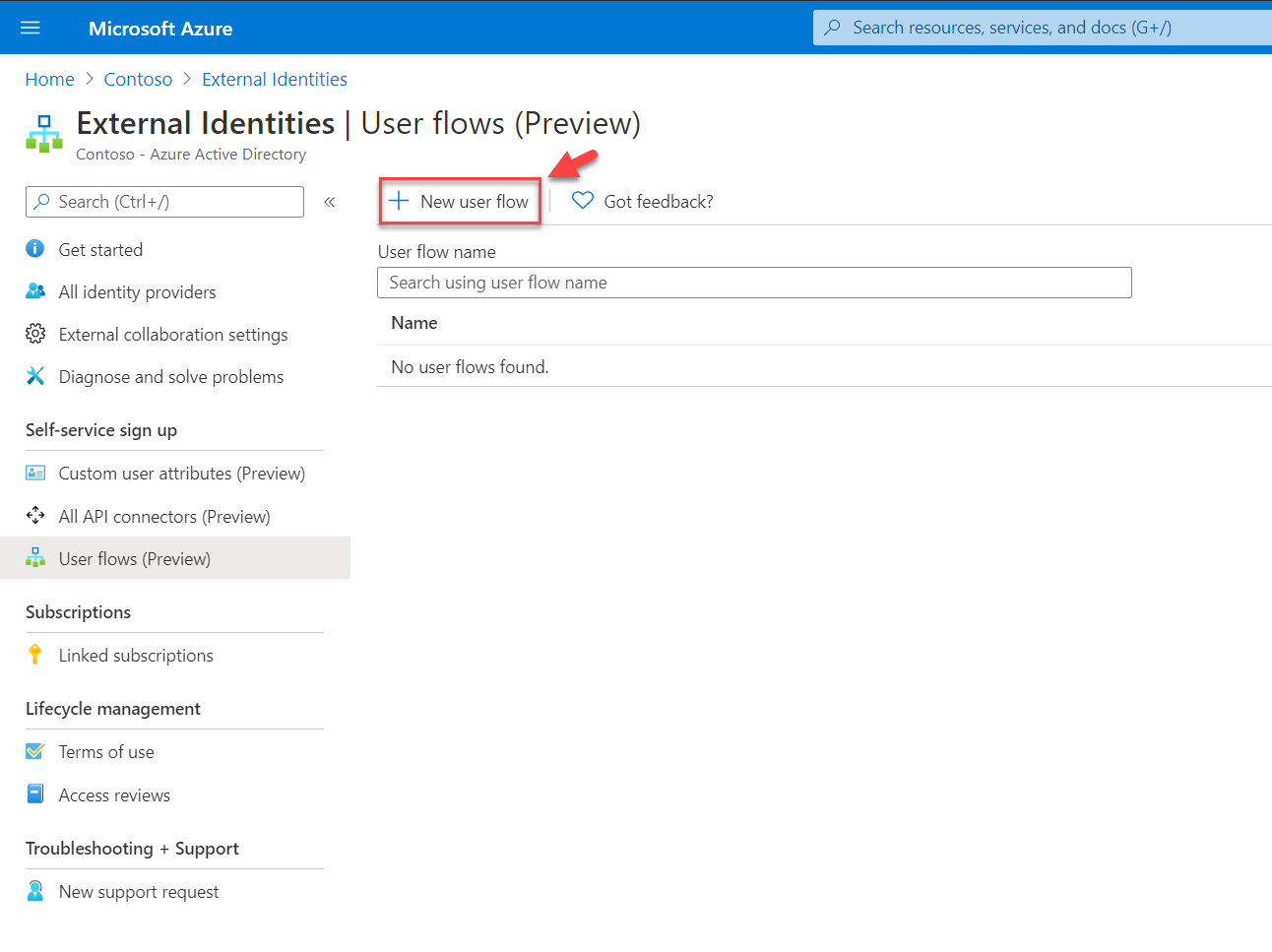Focus the top Search resources, services, and docs box
Image resolution: width=1272 pixels, height=952 pixels.
[1043, 28]
